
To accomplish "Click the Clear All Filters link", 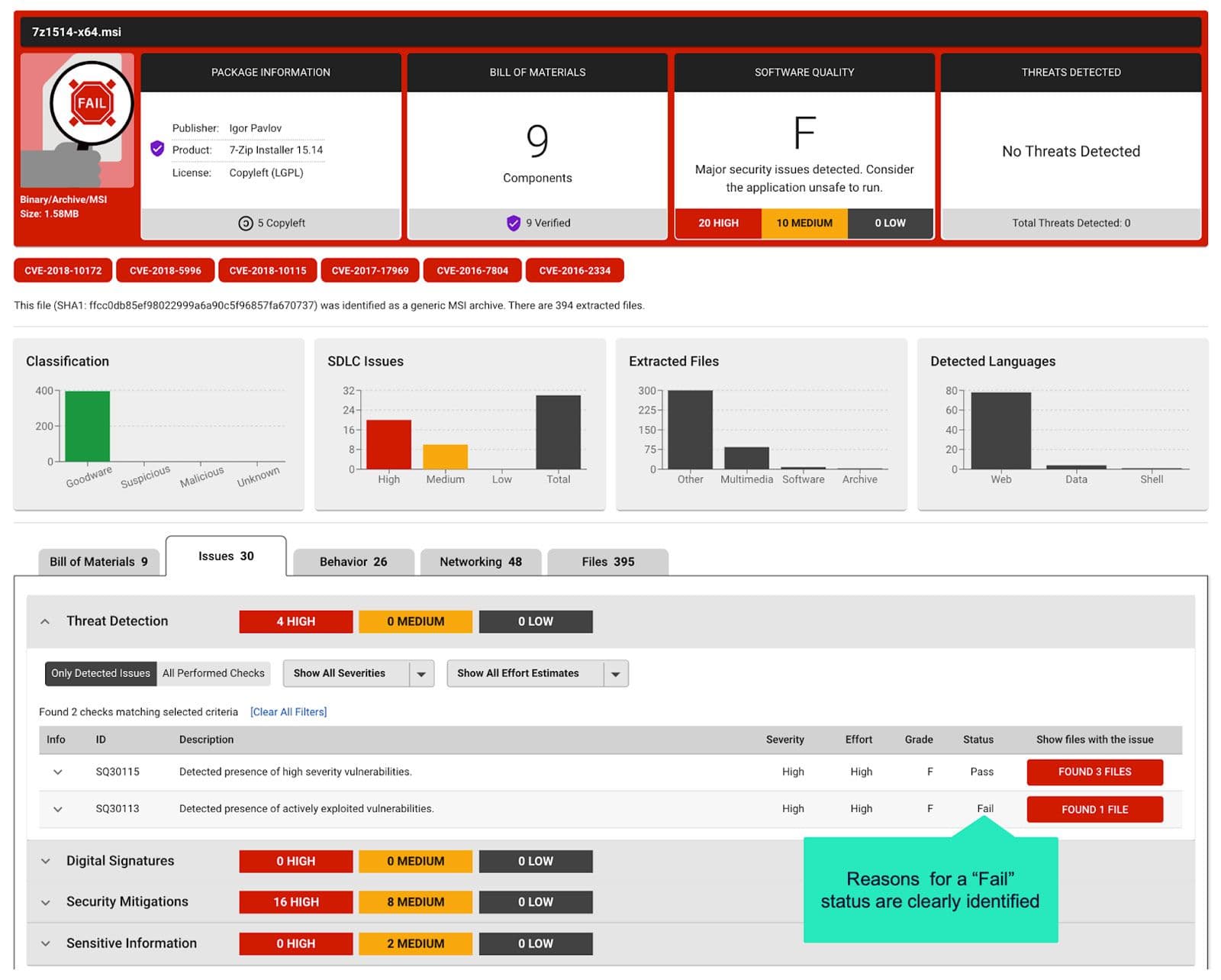I will [288, 712].
